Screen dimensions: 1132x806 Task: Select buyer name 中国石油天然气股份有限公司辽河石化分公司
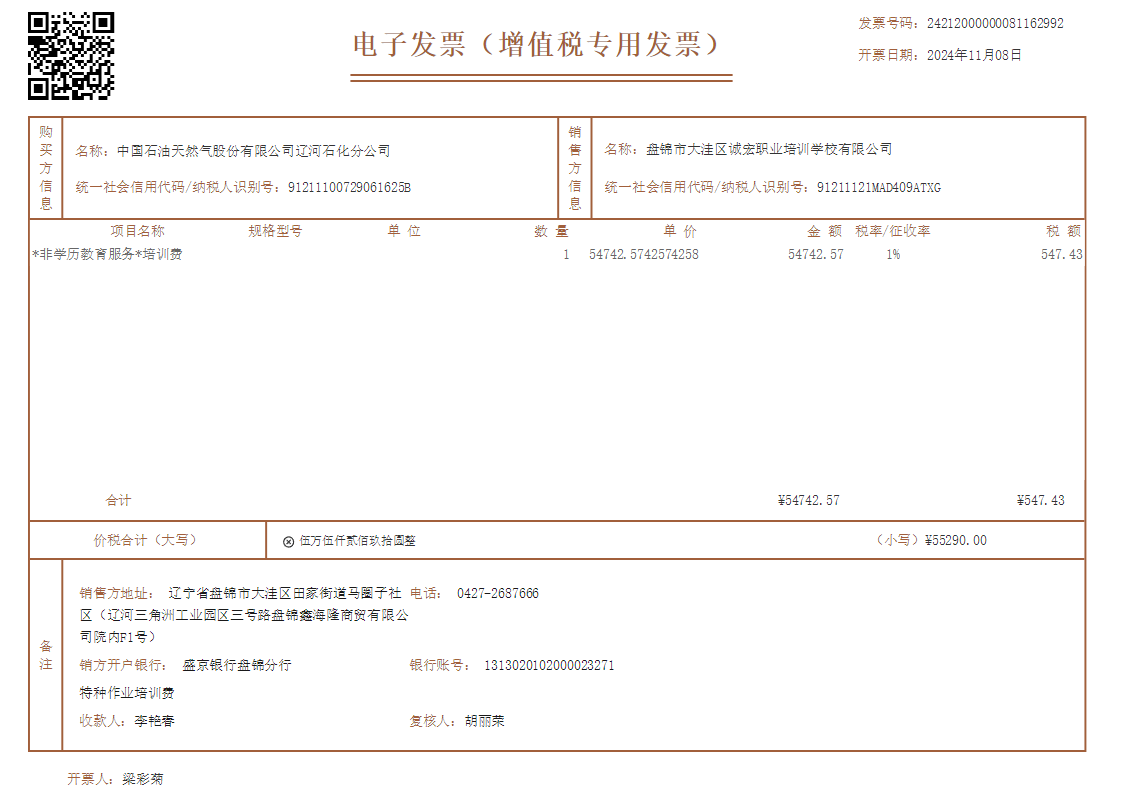(253, 151)
